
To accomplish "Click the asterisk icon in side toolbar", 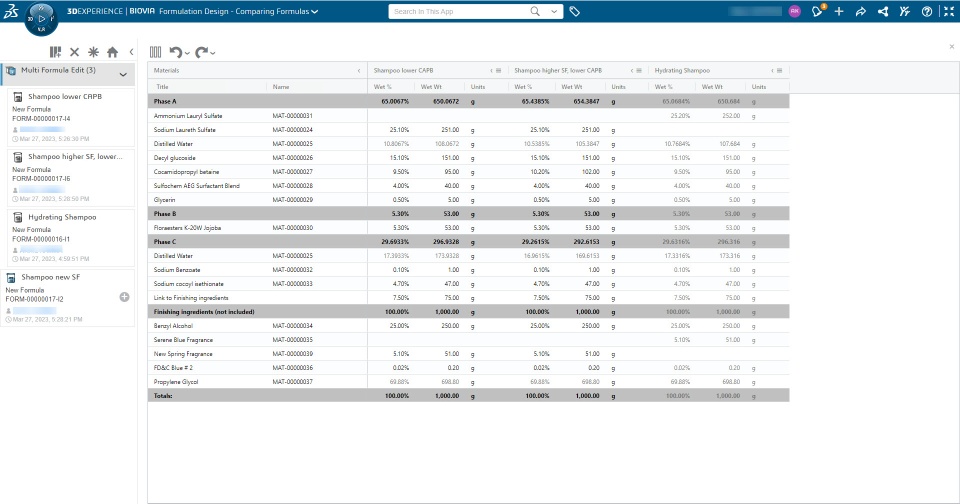I will tap(93, 53).
